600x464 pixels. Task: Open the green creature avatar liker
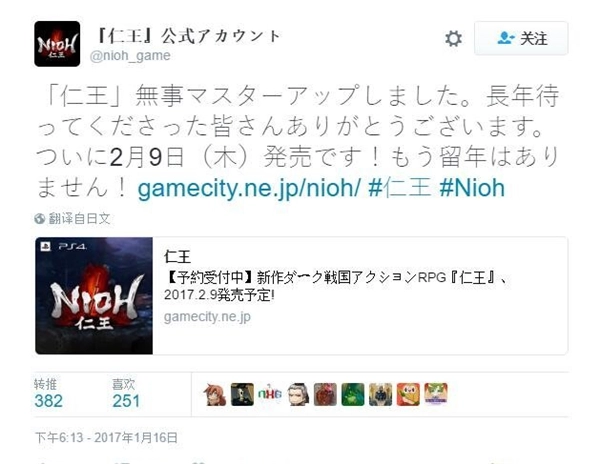coord(353,394)
